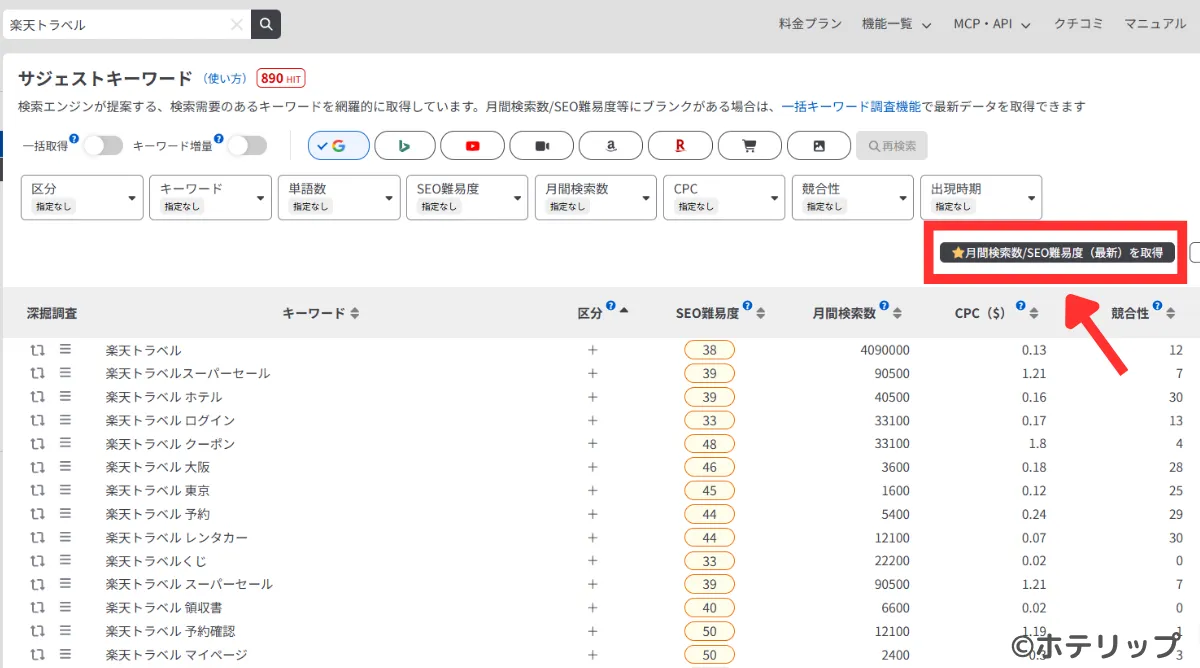Click the deep-dive icon for 楽天トラベル 東京

point(37,490)
